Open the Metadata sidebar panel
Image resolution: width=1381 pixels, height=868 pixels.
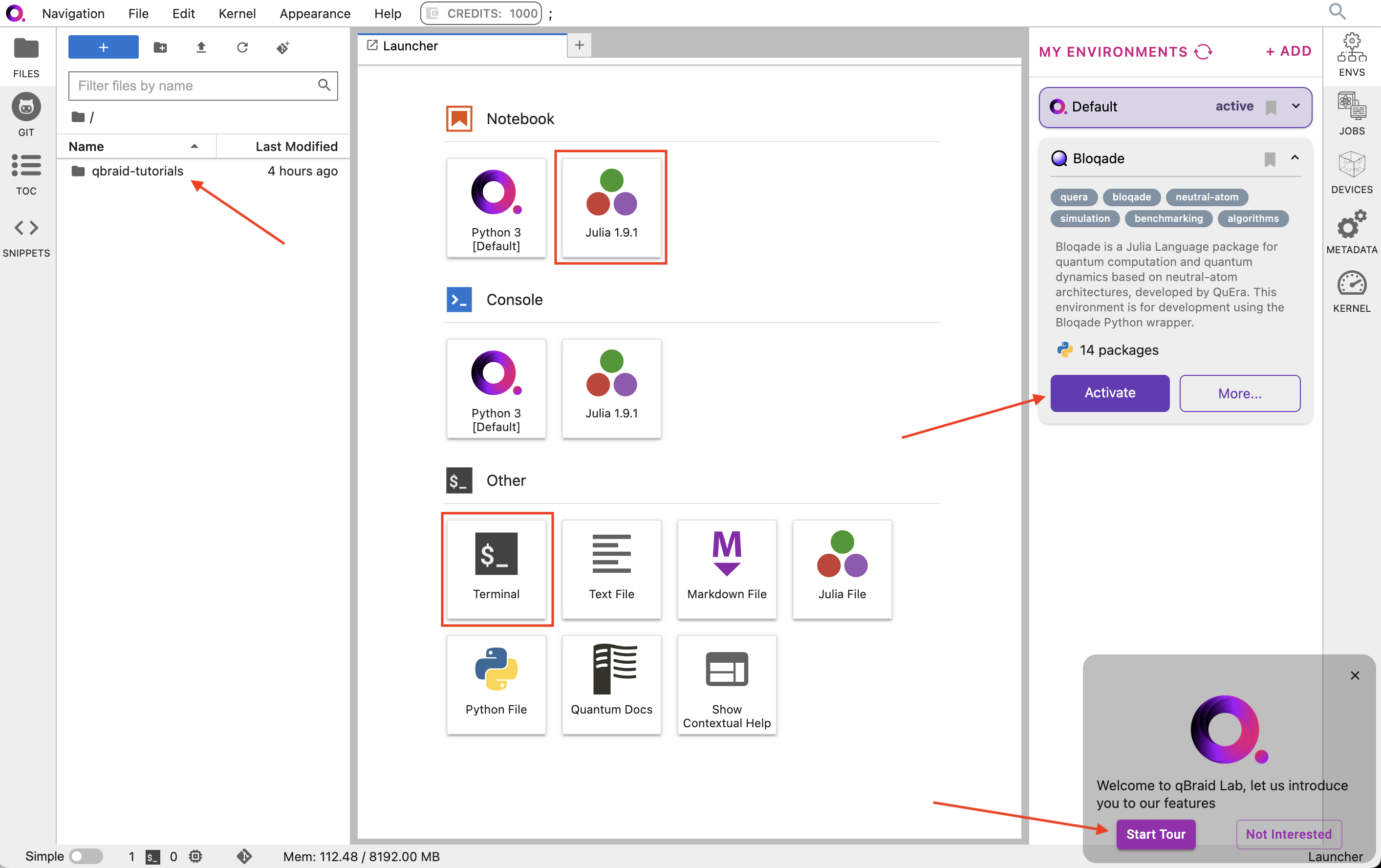[1351, 232]
